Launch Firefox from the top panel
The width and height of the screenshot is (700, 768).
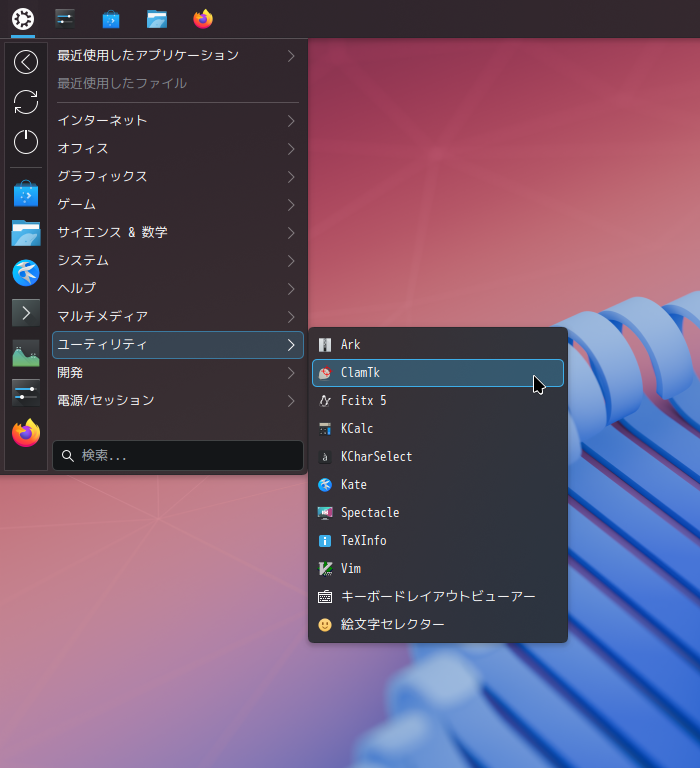203,19
